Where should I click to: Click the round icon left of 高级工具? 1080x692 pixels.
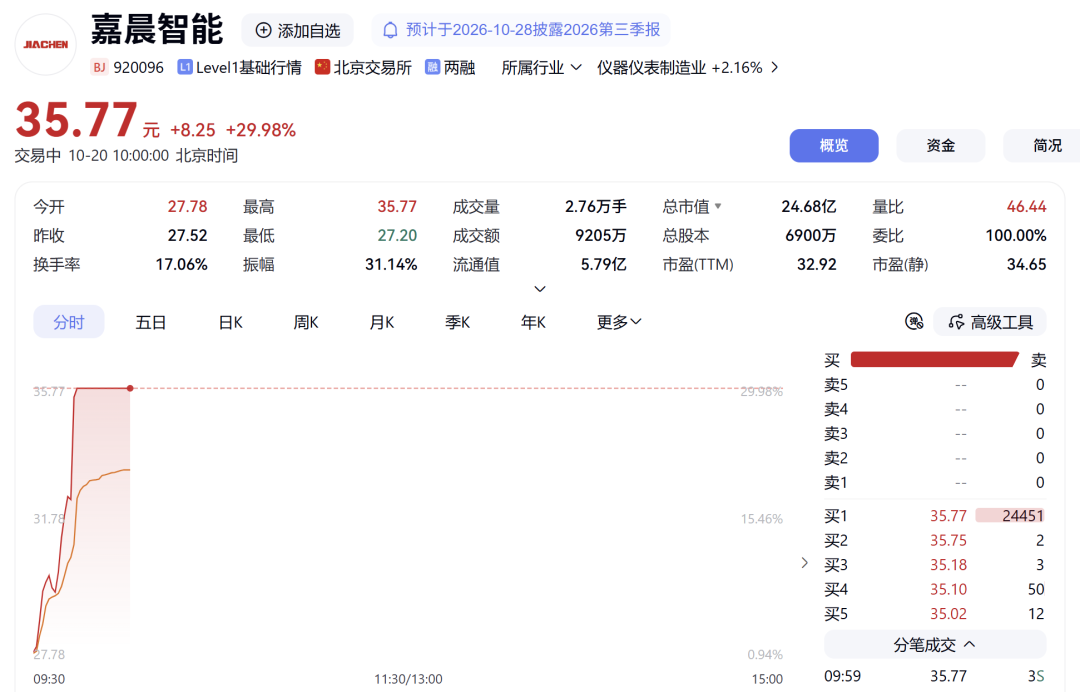pos(914,322)
